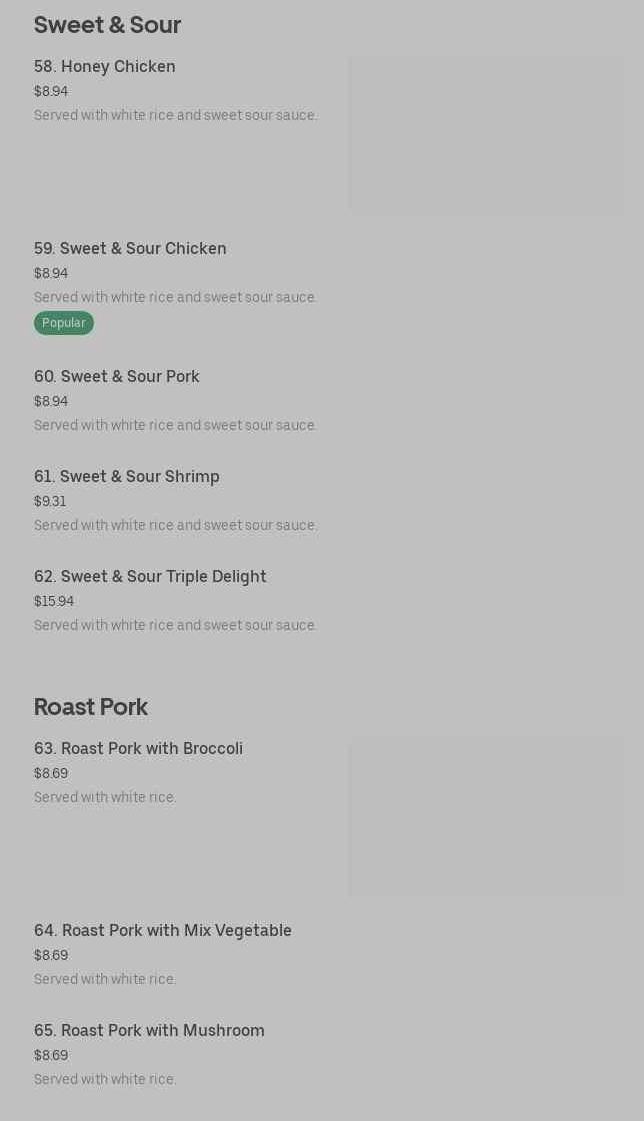Select 62. Sweet & Sour Triple Delight

(x=150, y=577)
